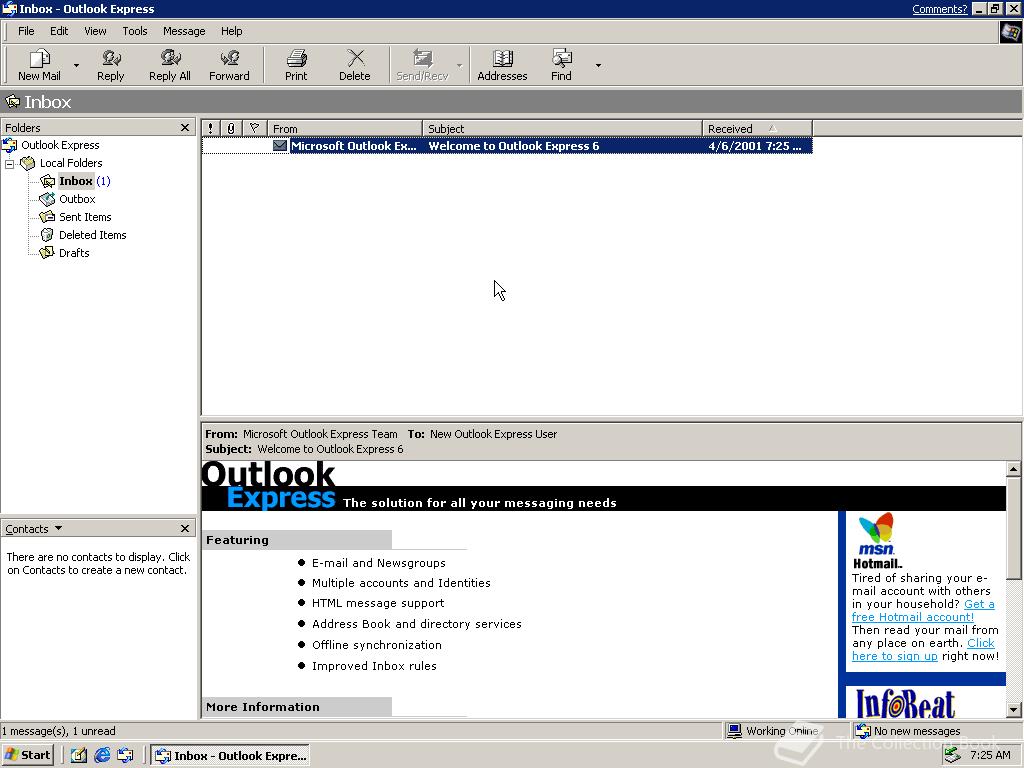Close the Contacts pane
Viewport: 1024px width, 768px height.
point(185,528)
